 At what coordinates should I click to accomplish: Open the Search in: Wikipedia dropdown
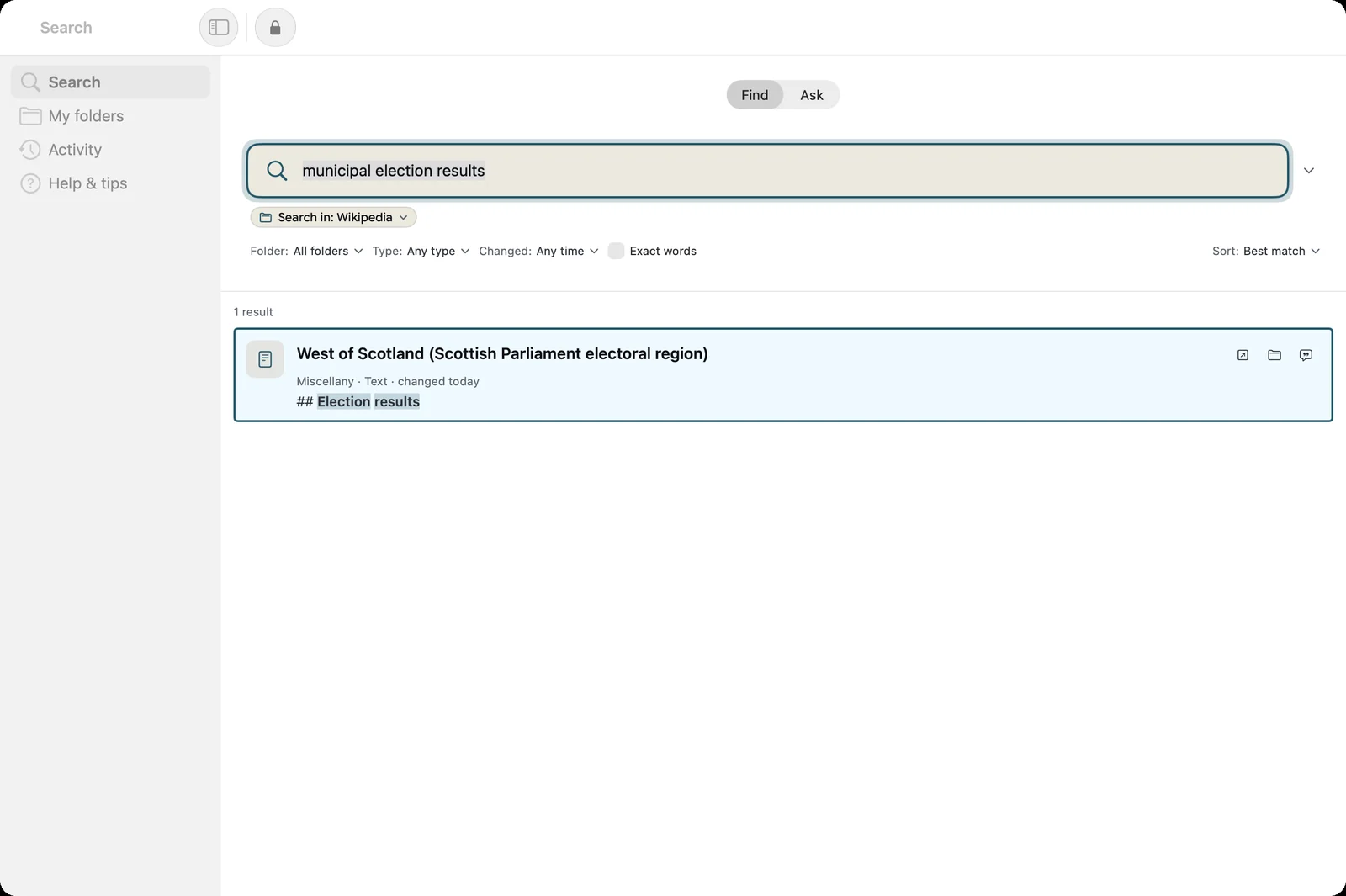333,217
